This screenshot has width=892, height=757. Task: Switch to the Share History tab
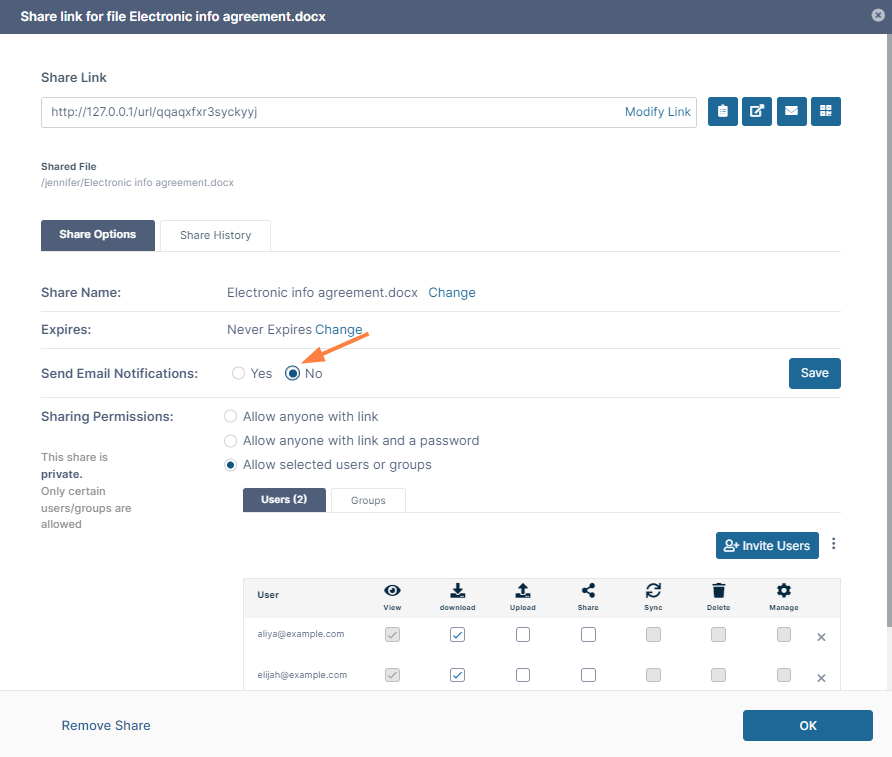(x=215, y=236)
